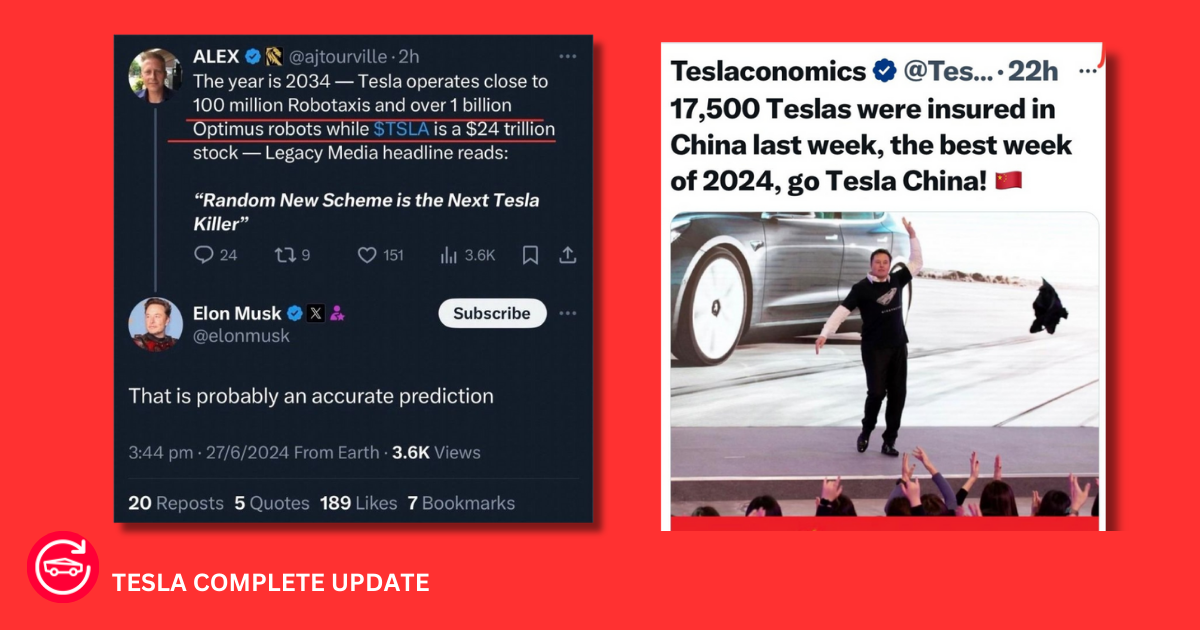Open the @elonmusk handle
This screenshot has width=1200, height=630.
coord(240,337)
